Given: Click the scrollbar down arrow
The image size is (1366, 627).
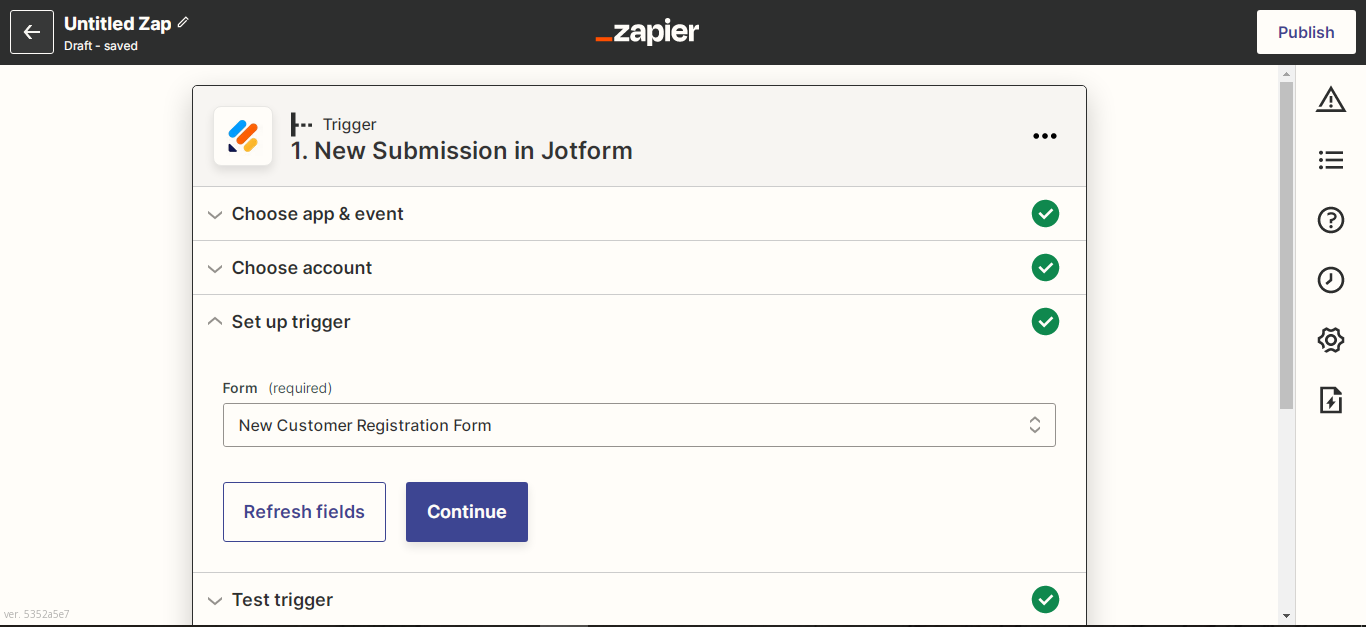Looking at the screenshot, I should 1287,616.
